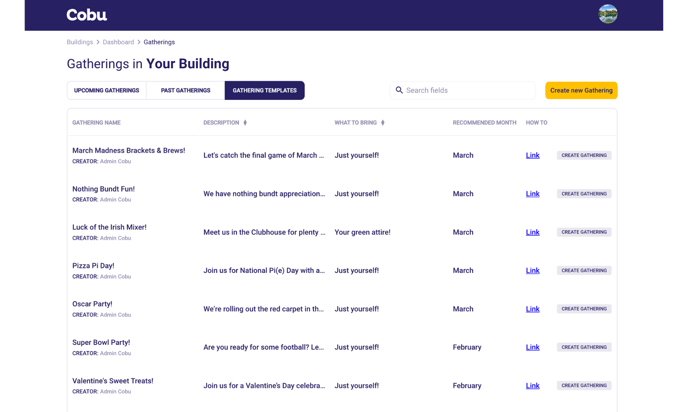
Task: Create gathering from Oscar Party template
Action: click(x=584, y=309)
